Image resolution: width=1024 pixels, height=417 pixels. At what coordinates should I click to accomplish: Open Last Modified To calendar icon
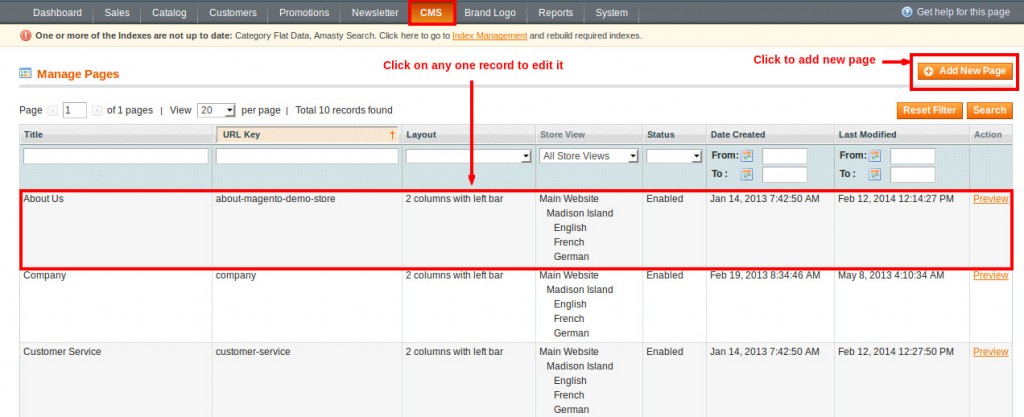(x=875, y=174)
